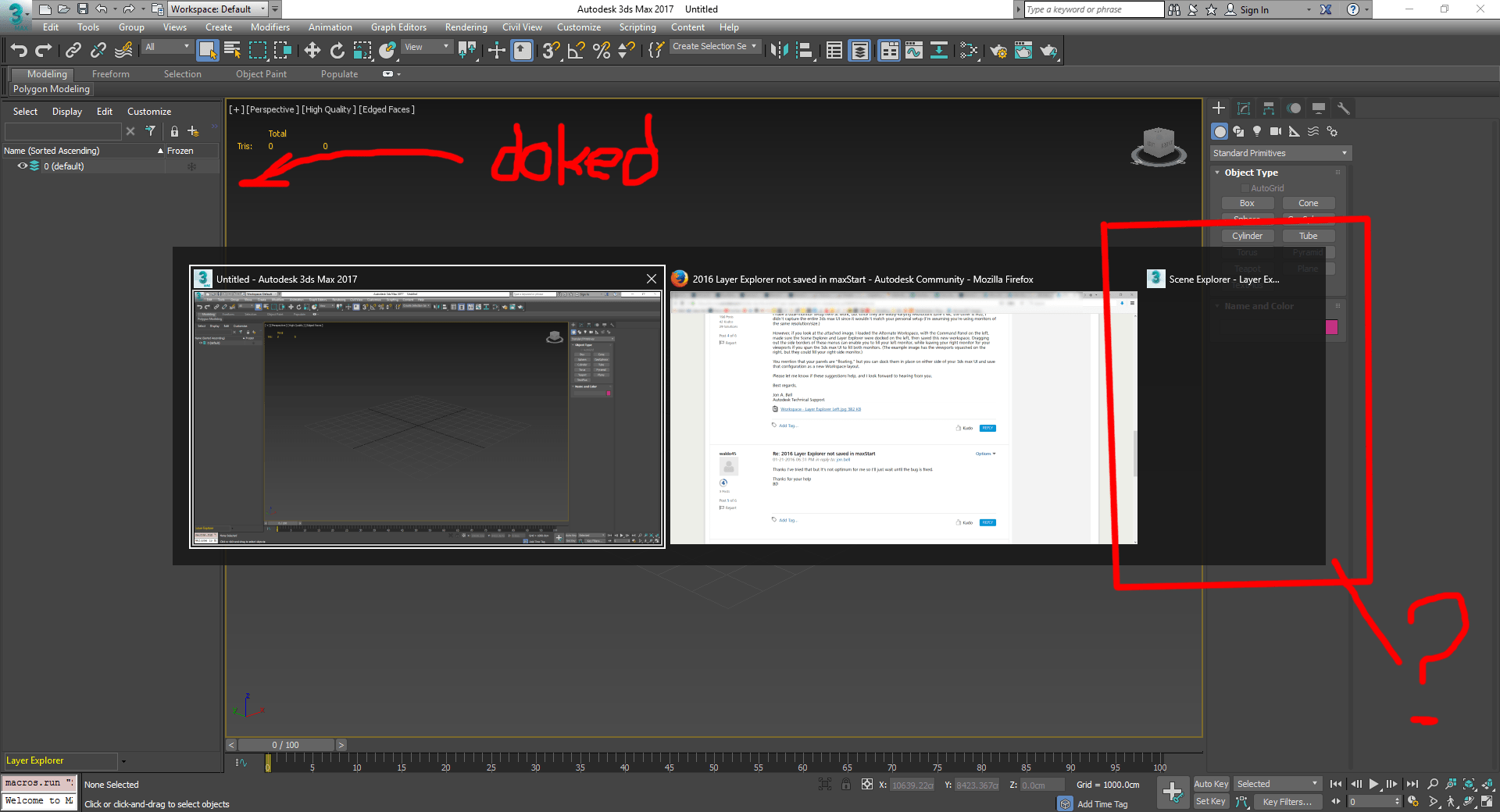Open the Rendering menu
This screenshot has width=1500, height=812.
coord(466,27)
